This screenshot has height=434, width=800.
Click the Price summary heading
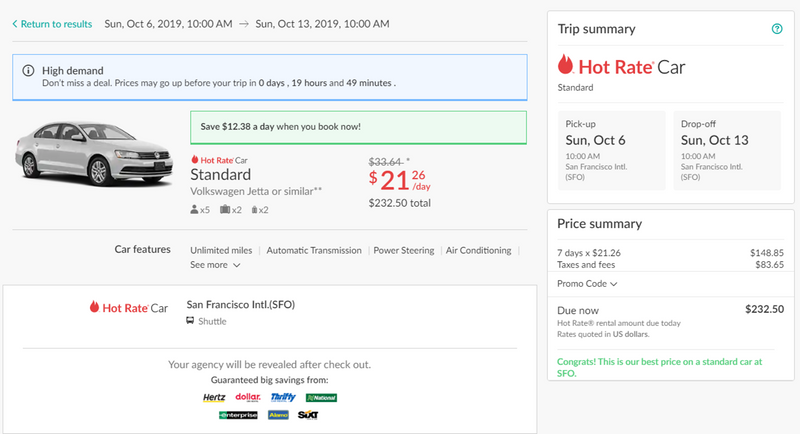tap(599, 223)
